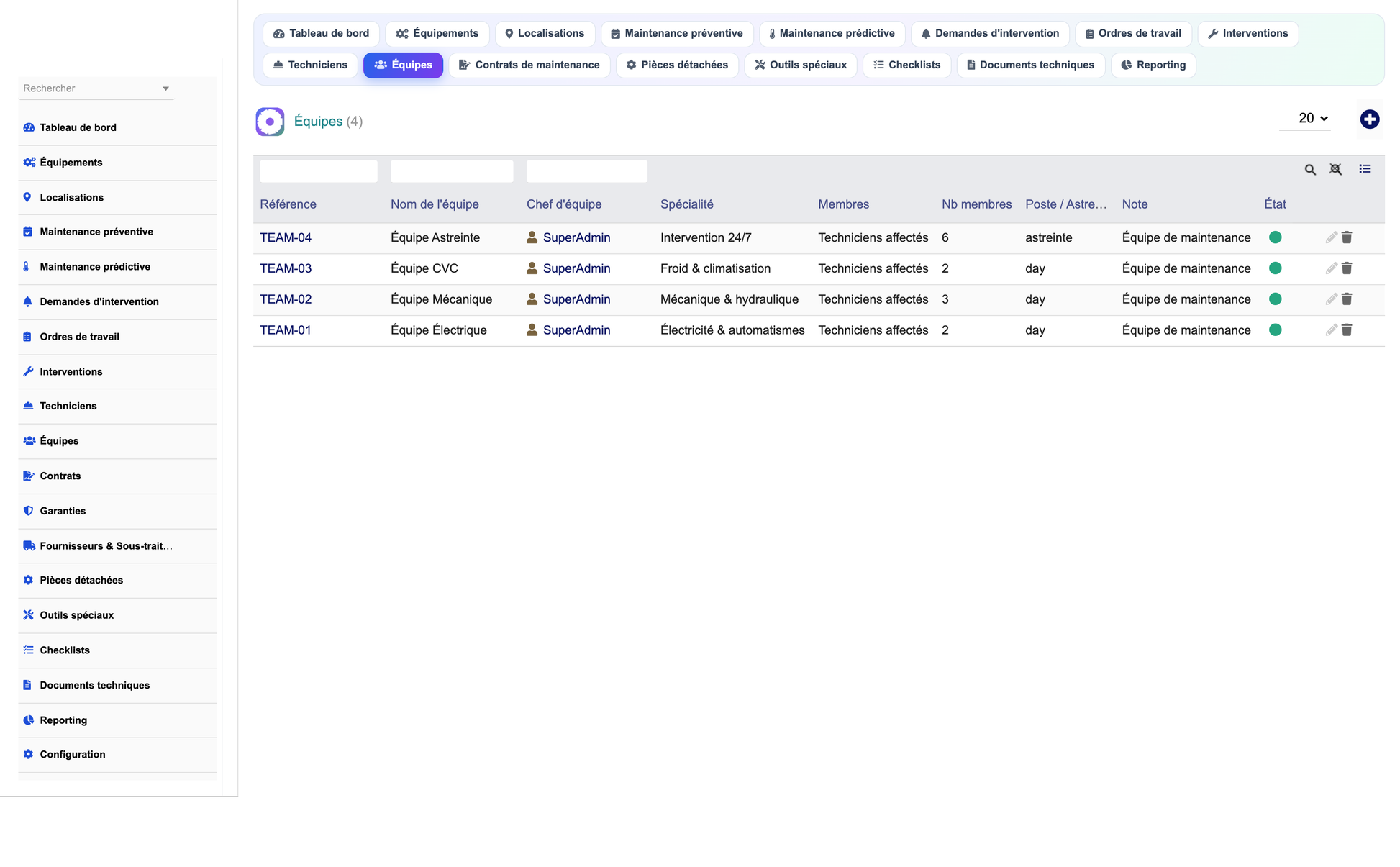Switch to Ordres de travail top tab
The width and height of the screenshot is (1400, 867).
pos(1133,34)
